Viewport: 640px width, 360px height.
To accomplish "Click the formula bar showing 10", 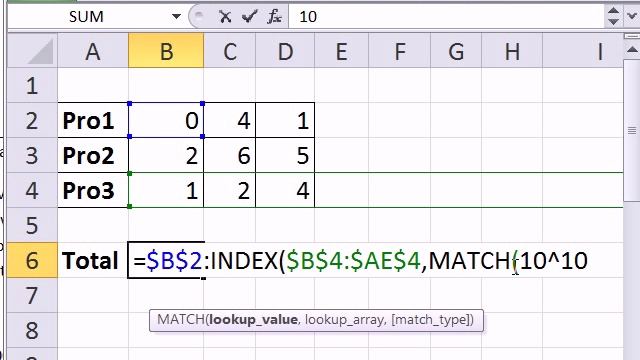I will 446,17.
